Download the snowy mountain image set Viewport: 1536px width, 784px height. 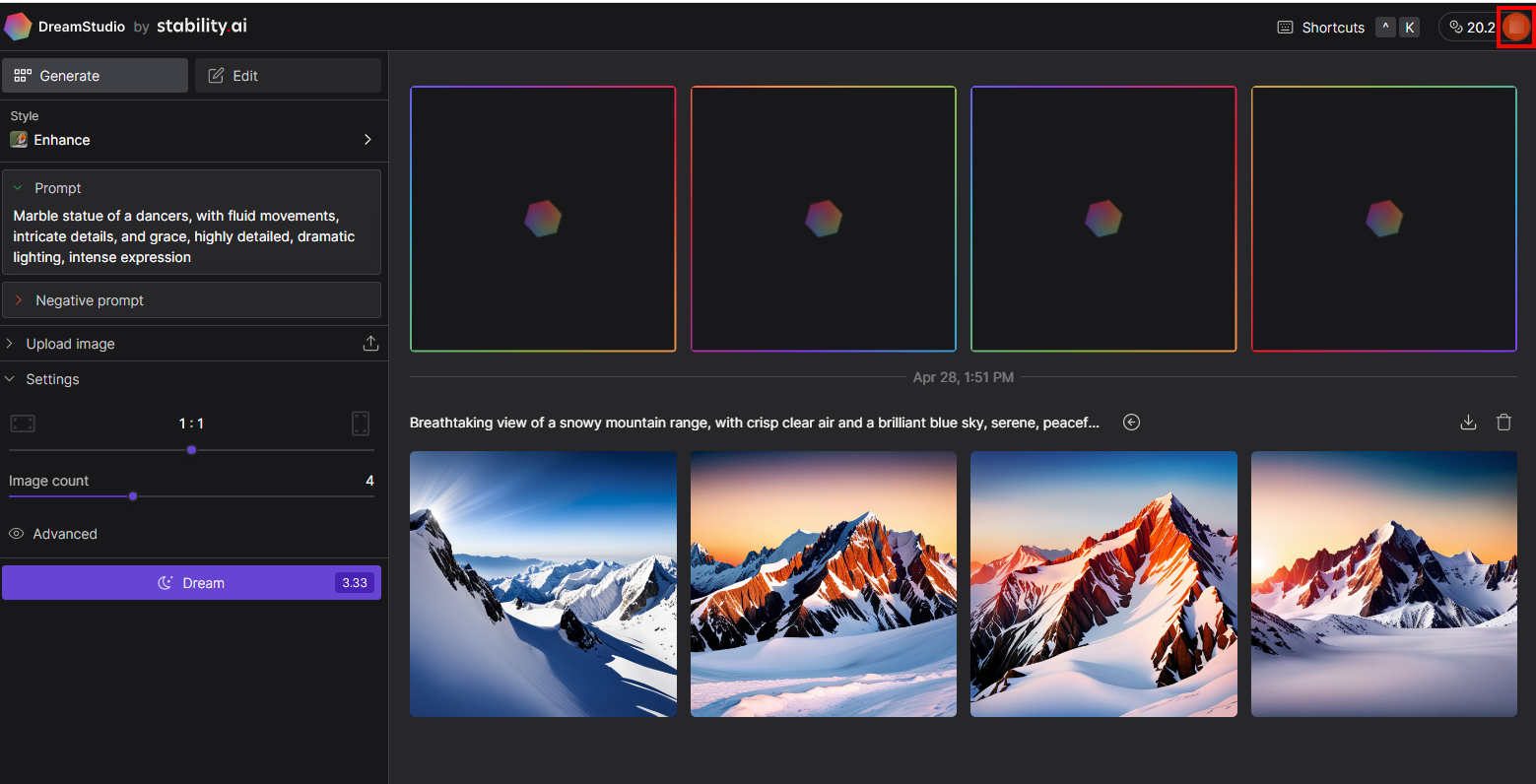pyautogui.click(x=1468, y=423)
